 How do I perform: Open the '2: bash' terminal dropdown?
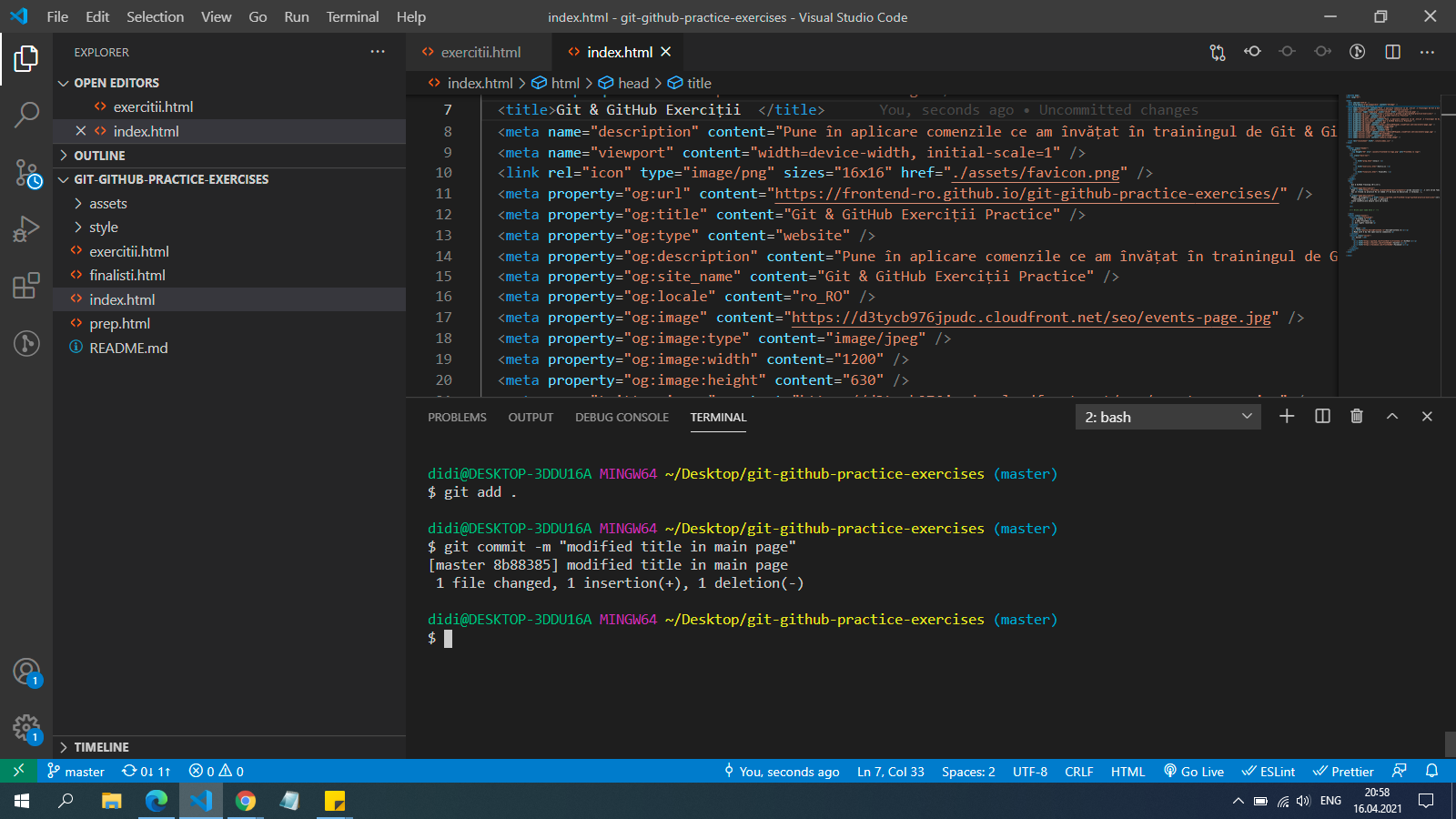(1168, 417)
